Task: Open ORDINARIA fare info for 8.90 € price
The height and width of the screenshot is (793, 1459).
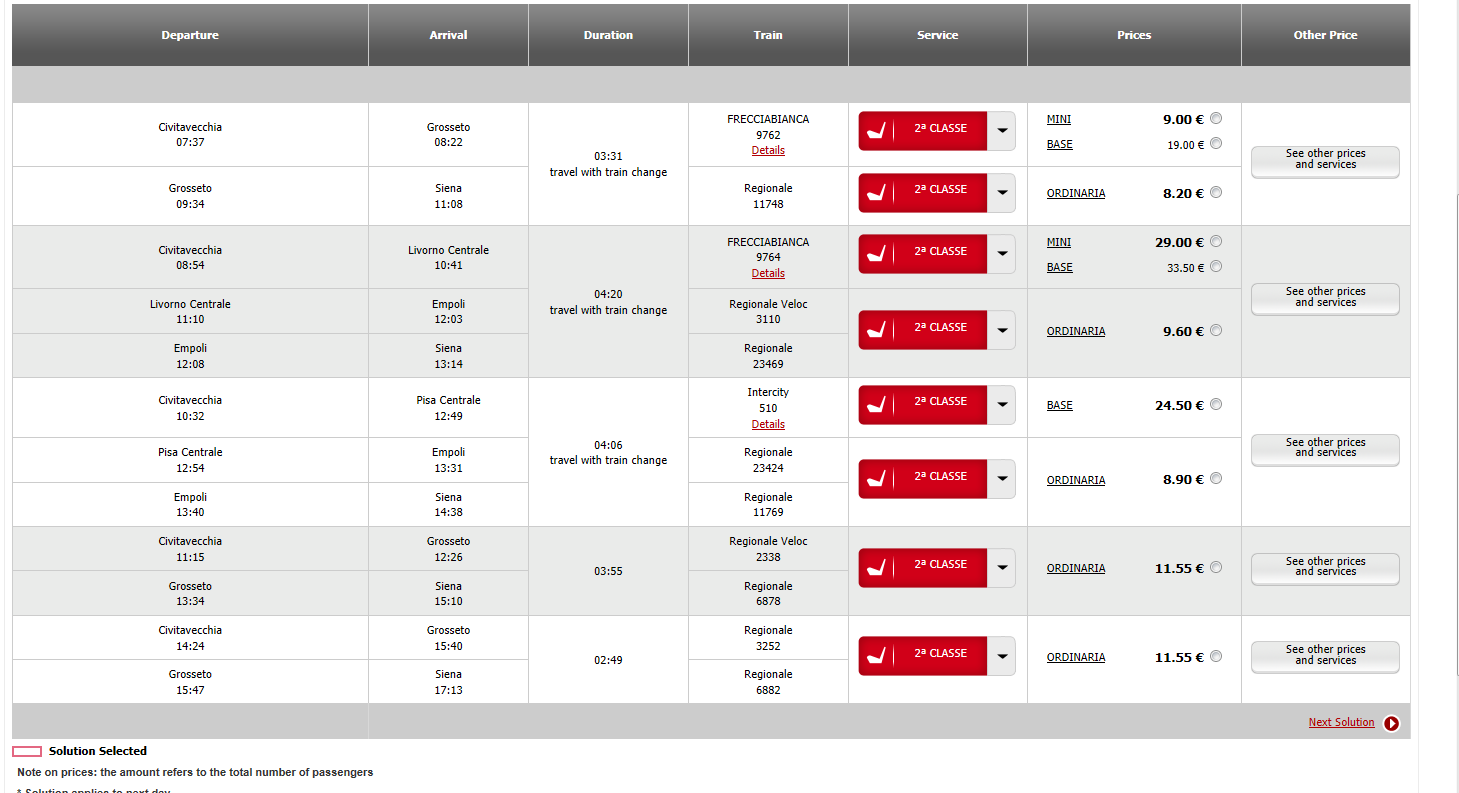Action: click(x=1076, y=480)
